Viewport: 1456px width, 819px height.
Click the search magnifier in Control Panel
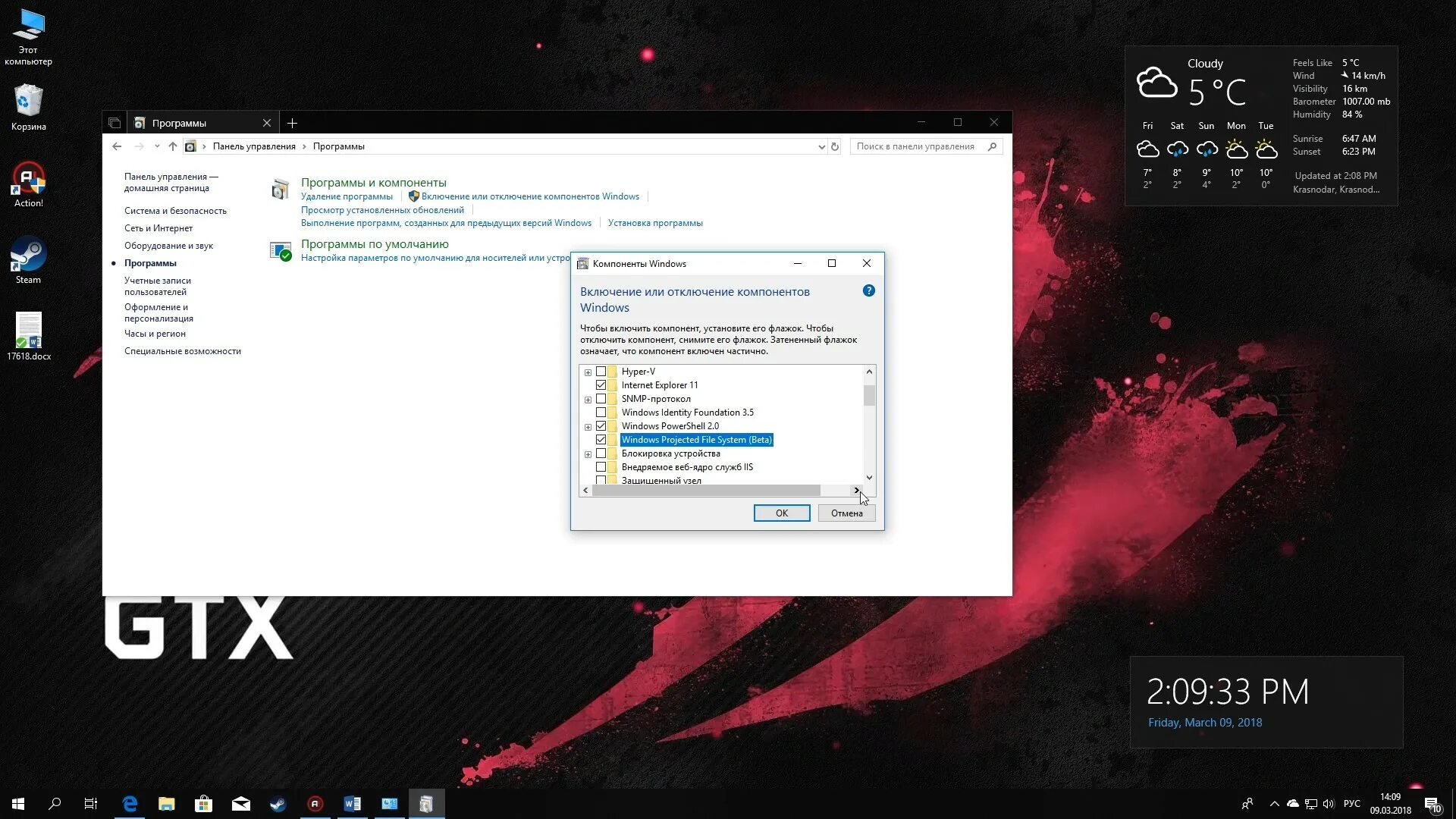tap(992, 146)
